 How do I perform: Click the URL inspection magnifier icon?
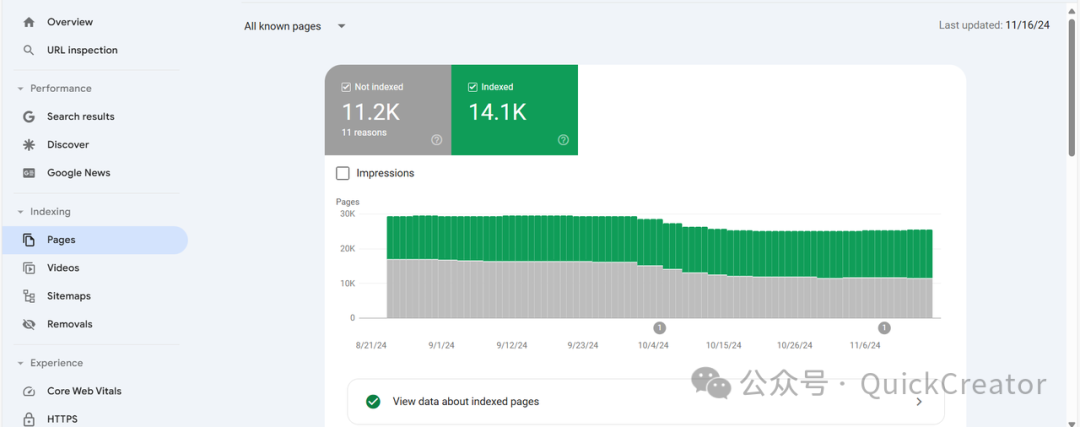(x=29, y=50)
